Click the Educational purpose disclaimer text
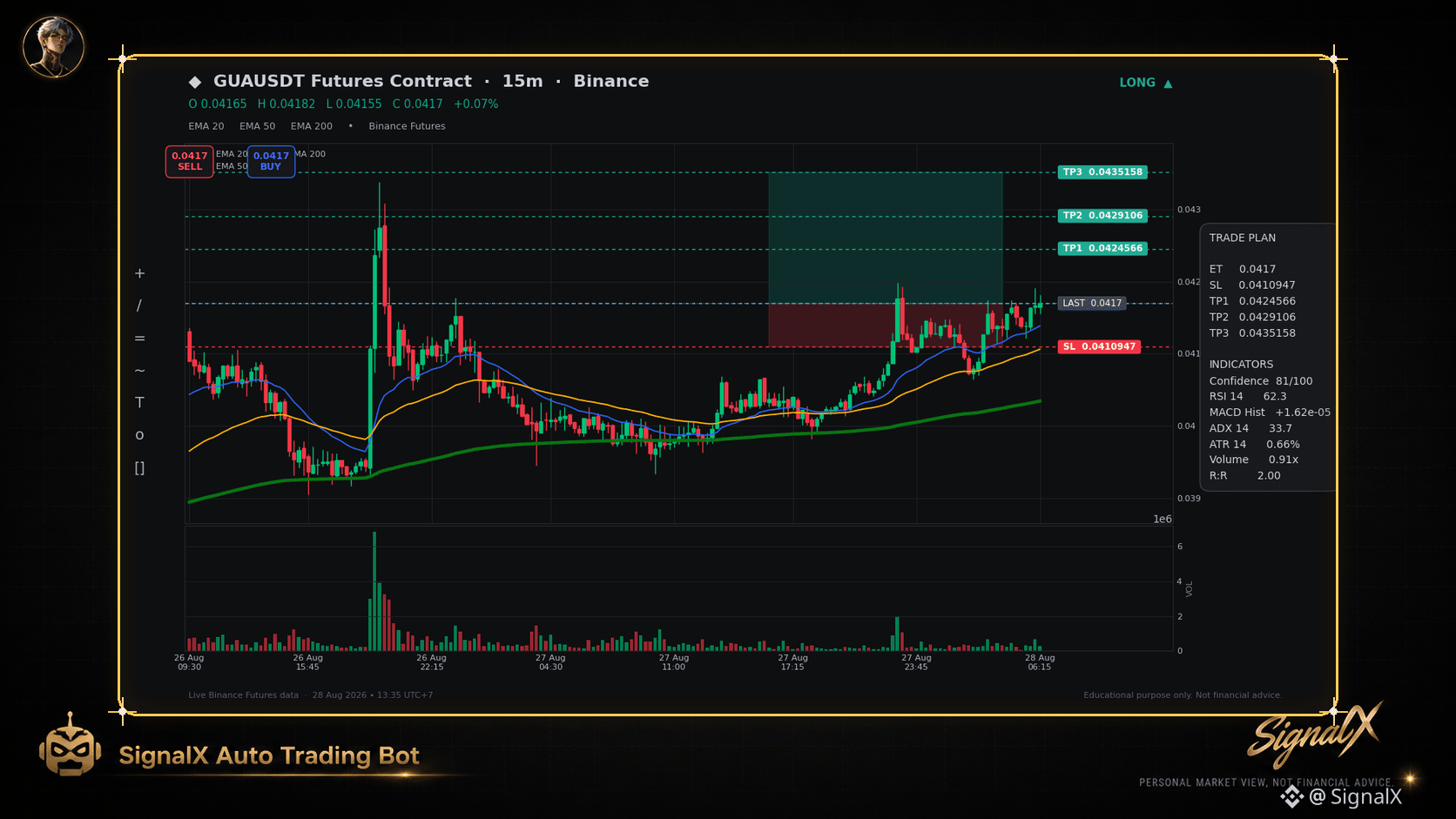 coord(1183,695)
